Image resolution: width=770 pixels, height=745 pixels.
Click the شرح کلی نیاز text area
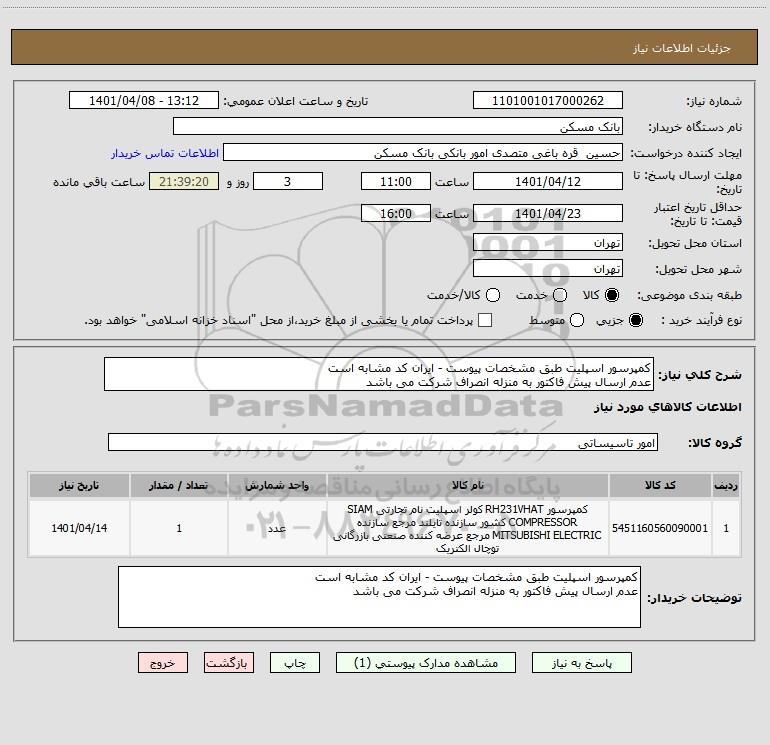click(x=379, y=374)
